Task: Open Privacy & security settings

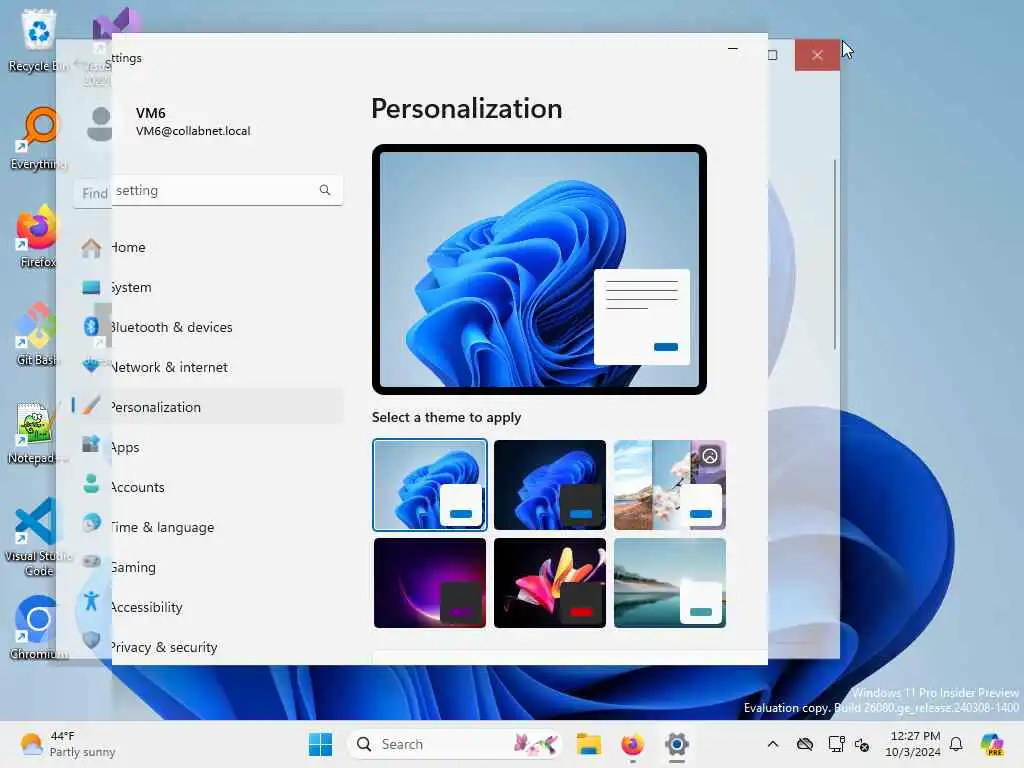Action: [x=208, y=647]
